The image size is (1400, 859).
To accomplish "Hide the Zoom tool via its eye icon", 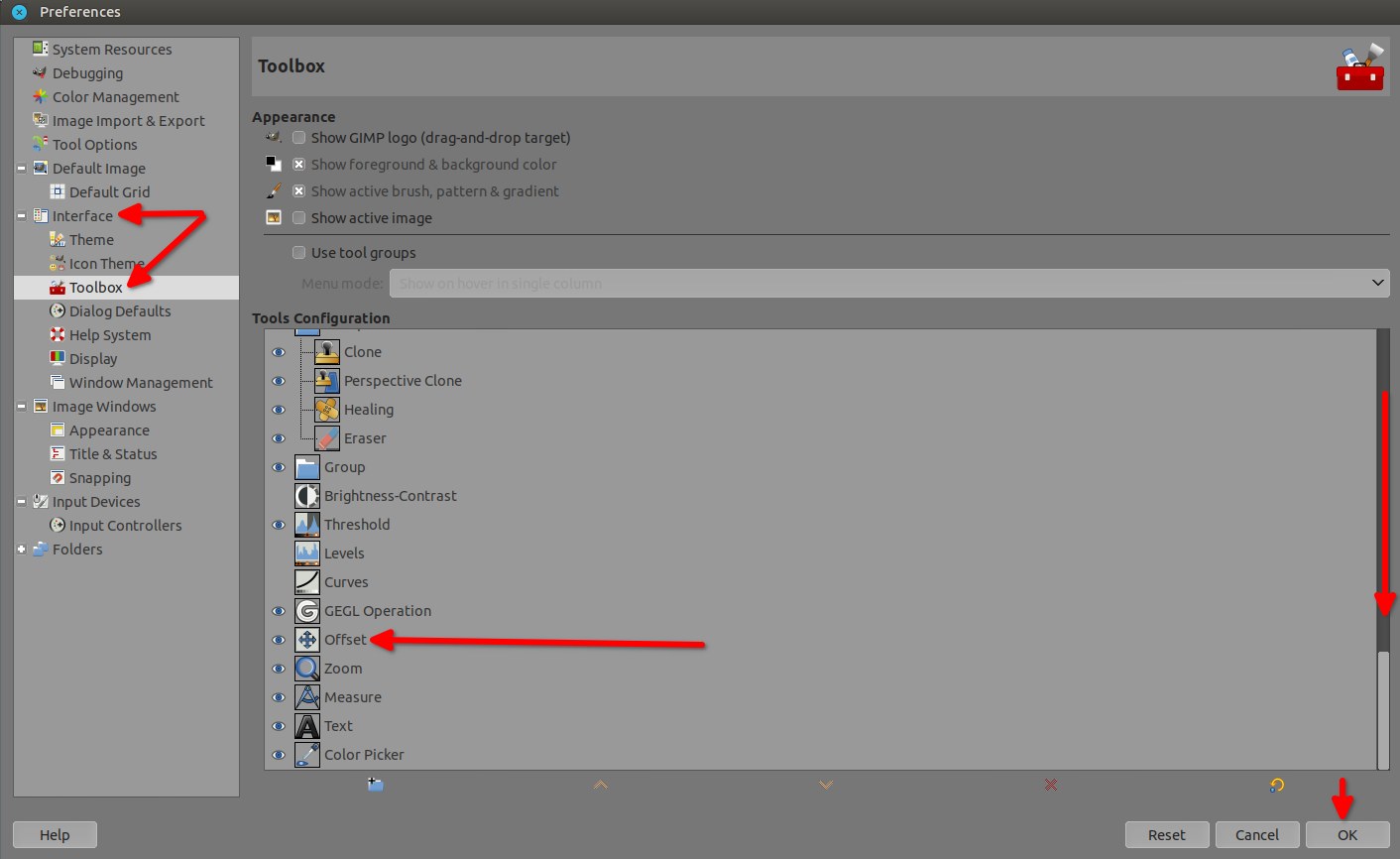I will [x=279, y=669].
